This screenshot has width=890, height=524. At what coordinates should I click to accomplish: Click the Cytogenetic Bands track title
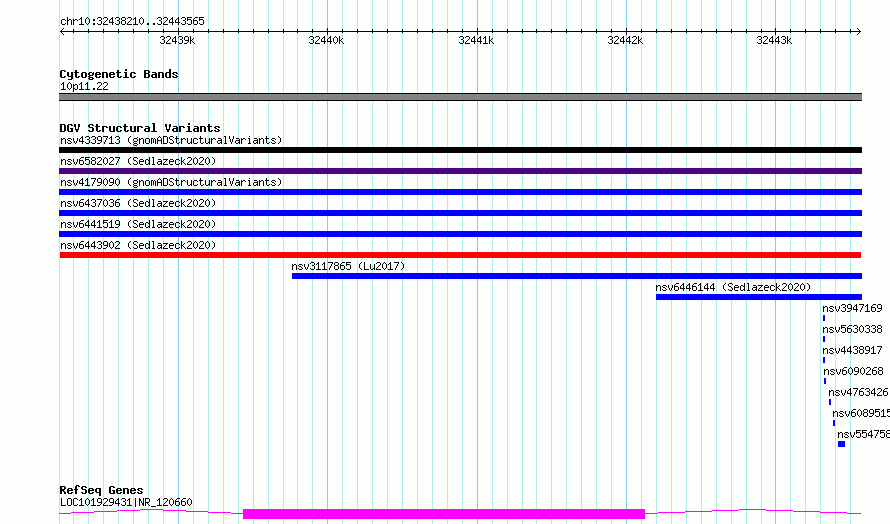point(119,74)
